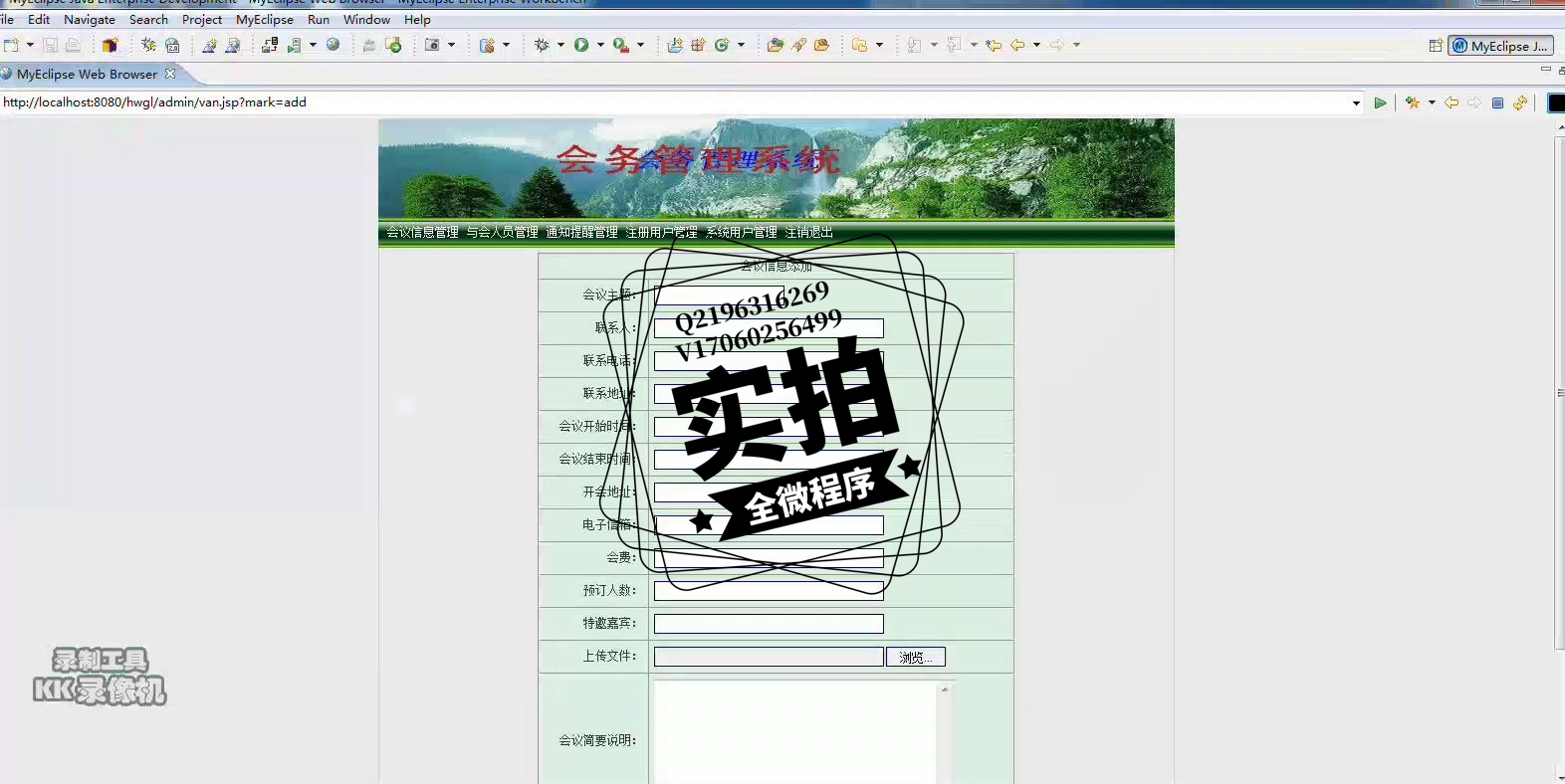
Task: Open the Help menu
Action: click(x=417, y=20)
